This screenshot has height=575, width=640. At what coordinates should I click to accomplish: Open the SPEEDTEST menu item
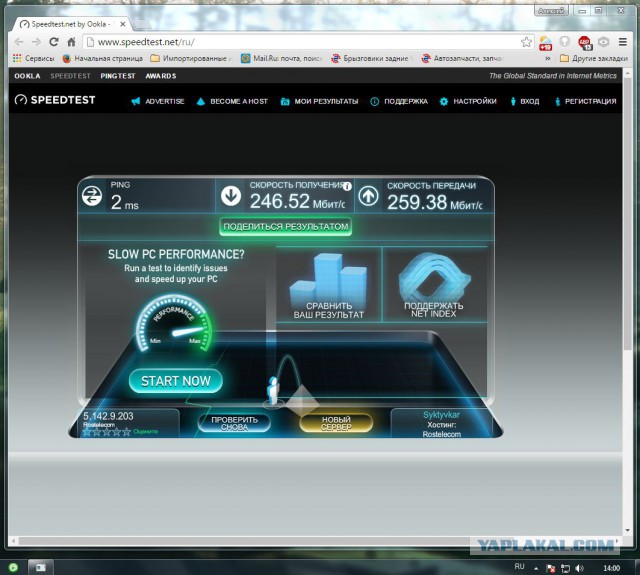70,76
